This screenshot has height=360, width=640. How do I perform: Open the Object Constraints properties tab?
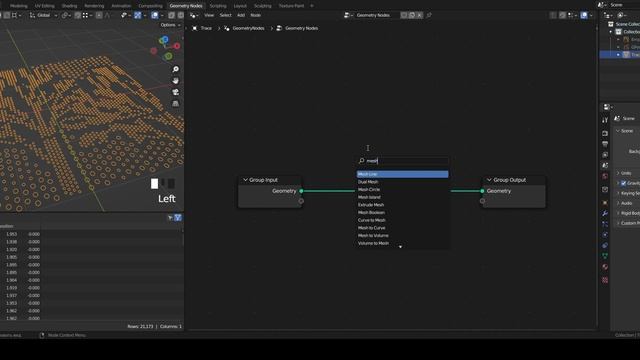coord(605,245)
